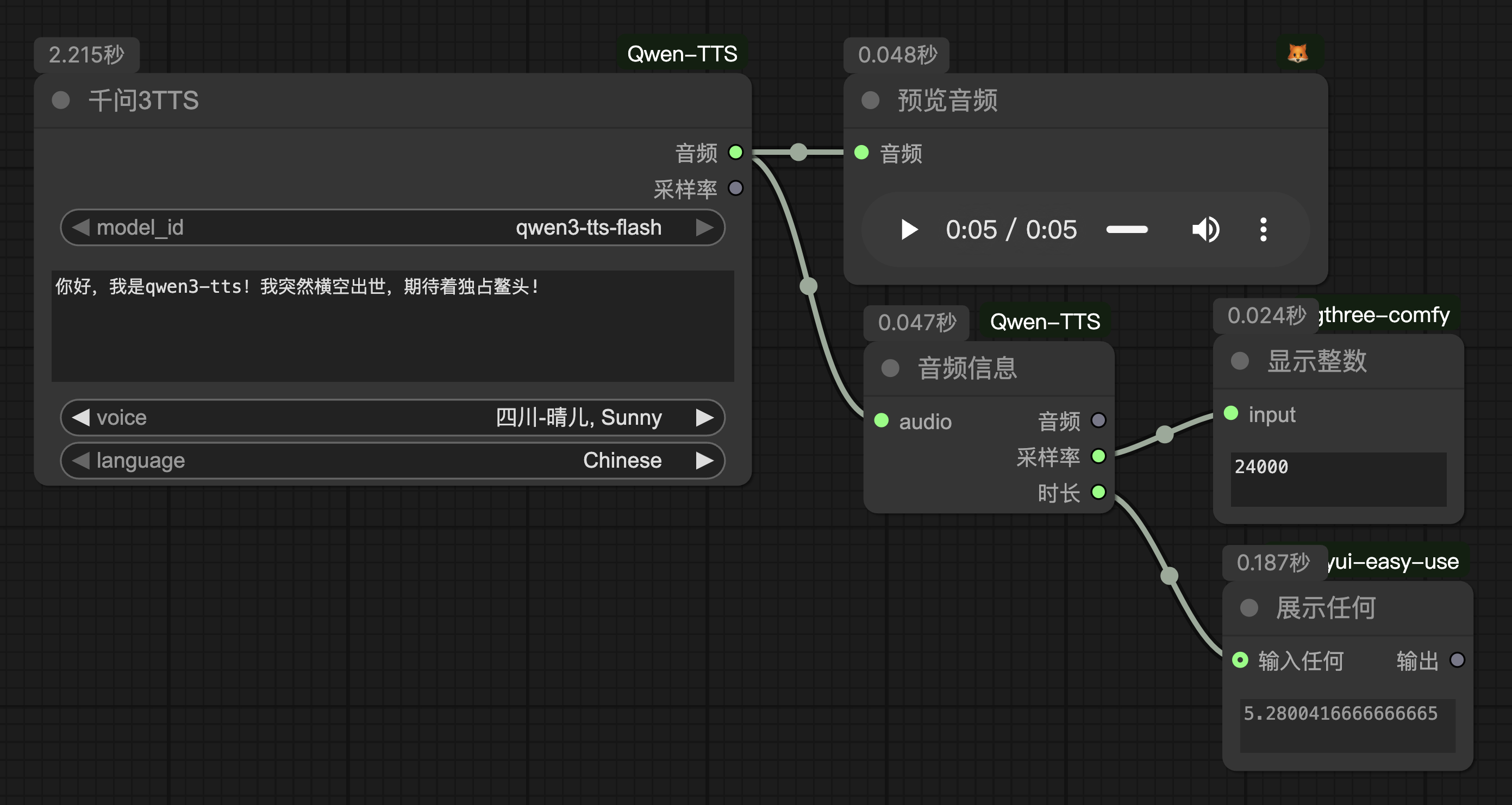Click the 2.215秒 execution time badge
Screen dimensions: 1512x805
tap(87, 54)
